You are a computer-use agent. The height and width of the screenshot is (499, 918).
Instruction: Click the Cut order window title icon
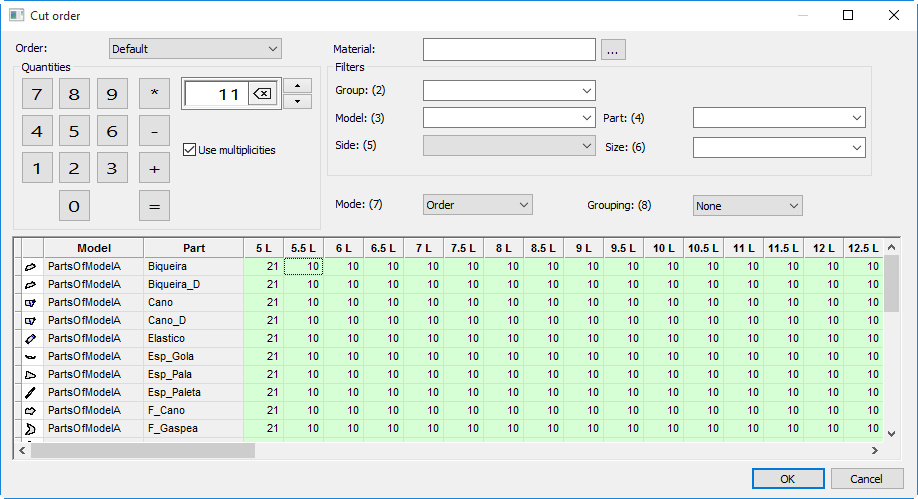point(16,15)
